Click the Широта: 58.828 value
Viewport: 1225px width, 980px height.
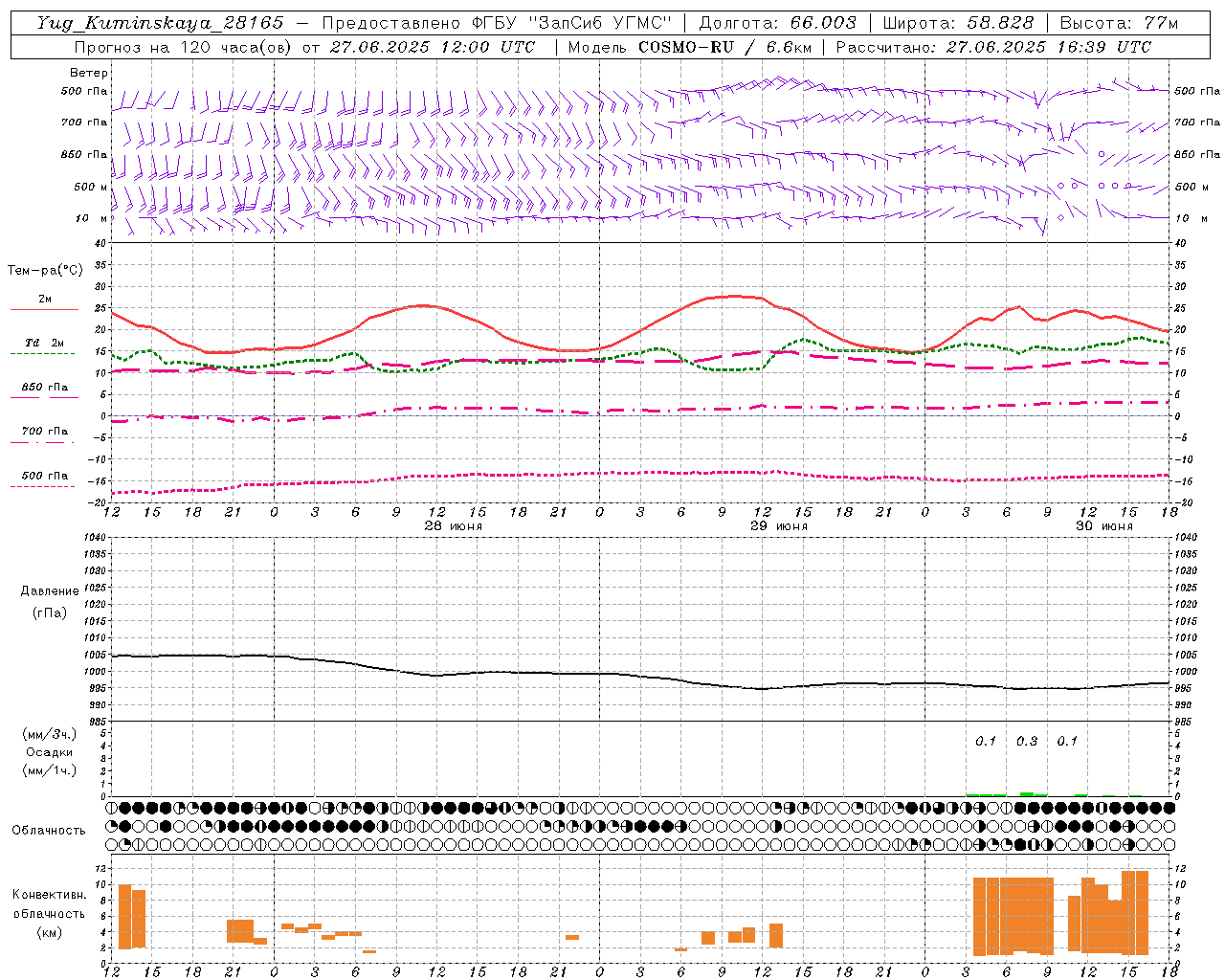958,23
